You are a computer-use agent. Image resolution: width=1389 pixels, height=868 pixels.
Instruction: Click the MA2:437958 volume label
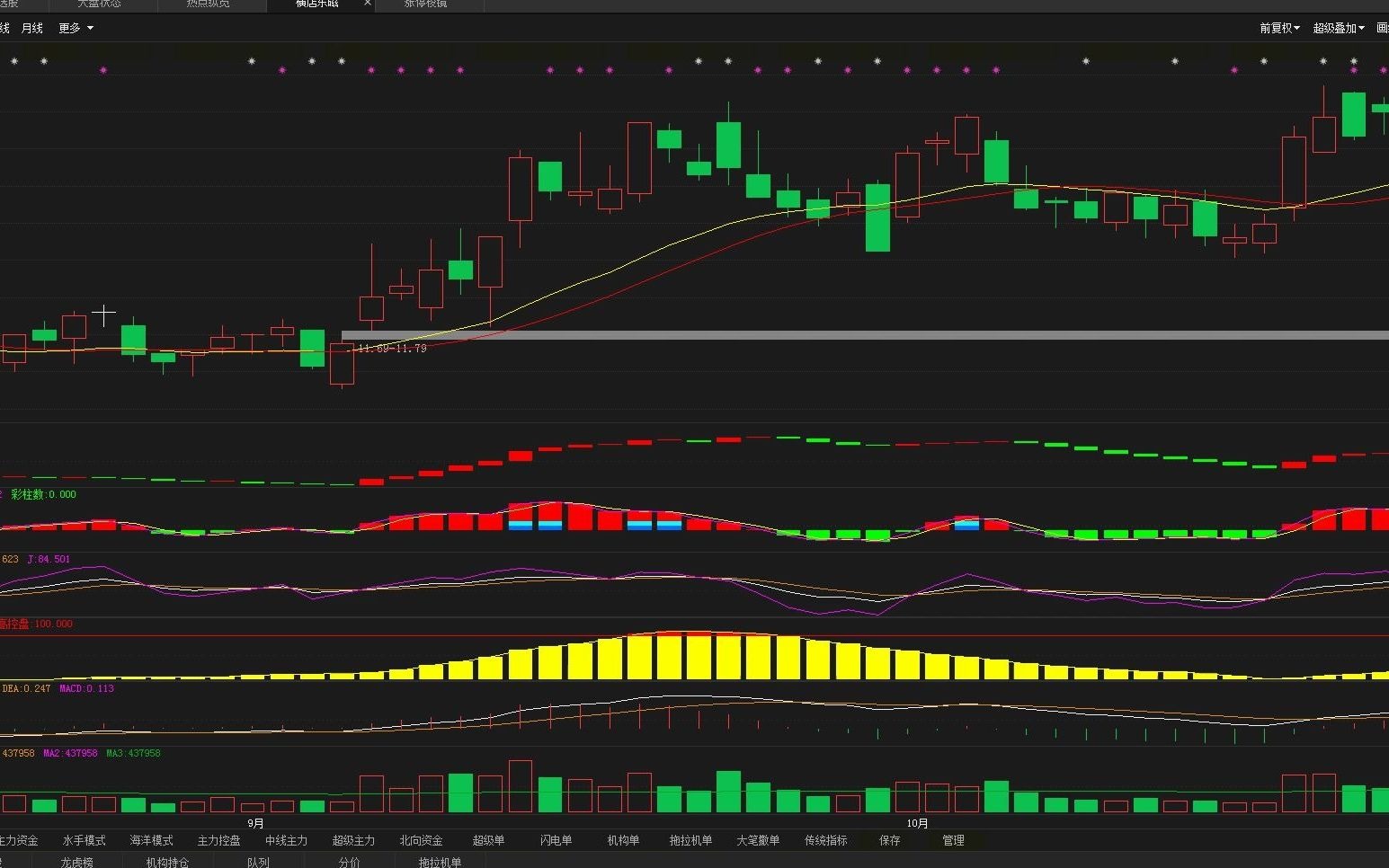(70, 753)
